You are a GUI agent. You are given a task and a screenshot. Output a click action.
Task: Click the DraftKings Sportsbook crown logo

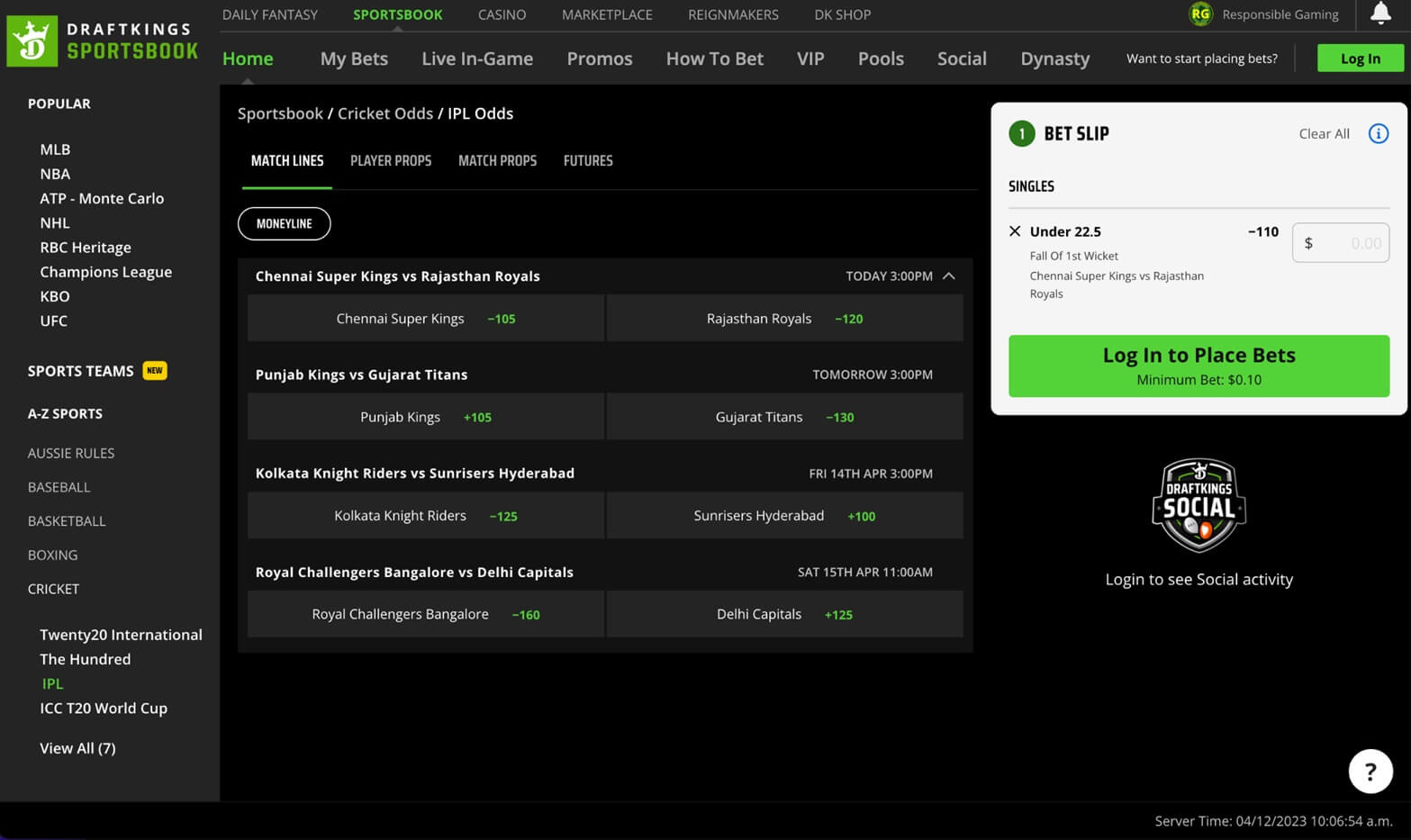point(32,41)
